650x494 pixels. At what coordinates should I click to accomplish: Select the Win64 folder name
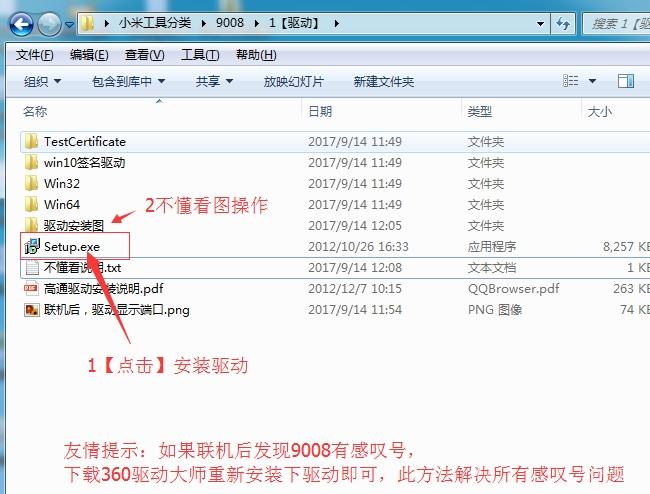coord(62,204)
